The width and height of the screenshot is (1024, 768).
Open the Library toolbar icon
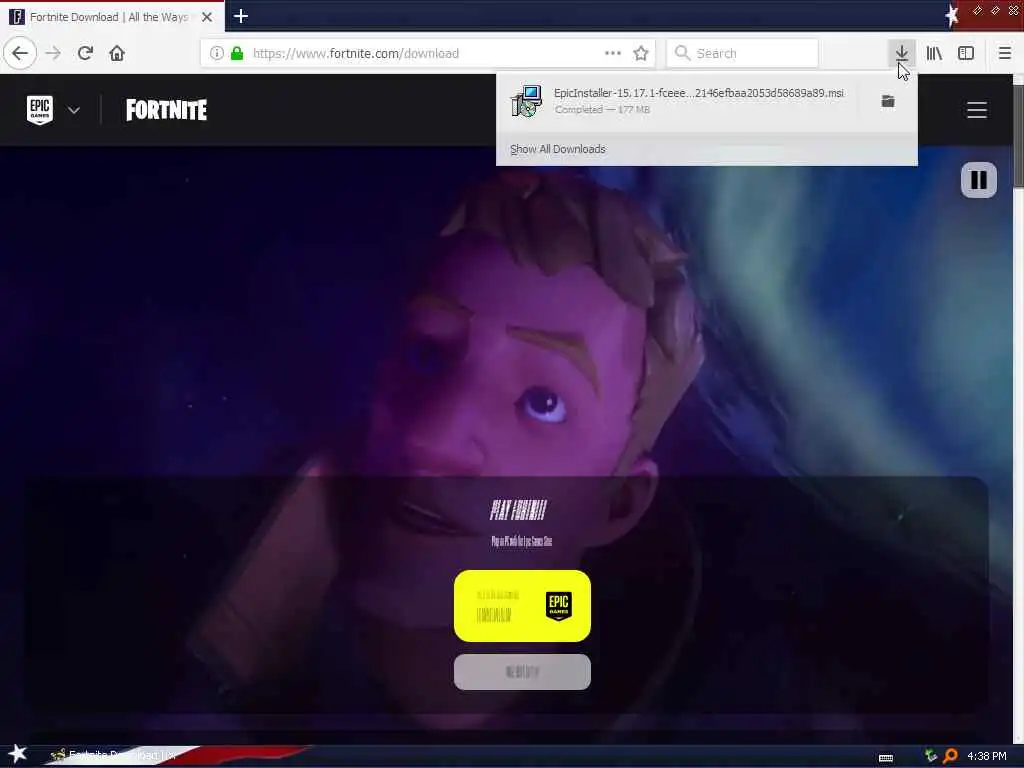tap(934, 53)
